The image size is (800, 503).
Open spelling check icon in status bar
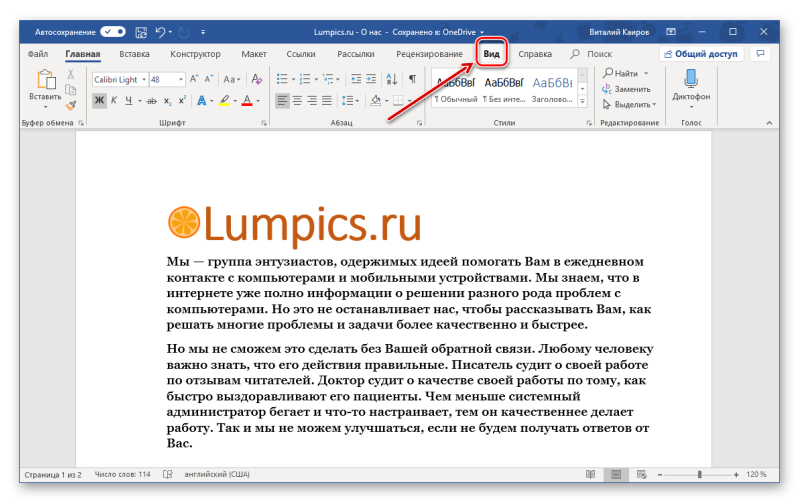(x=167, y=474)
